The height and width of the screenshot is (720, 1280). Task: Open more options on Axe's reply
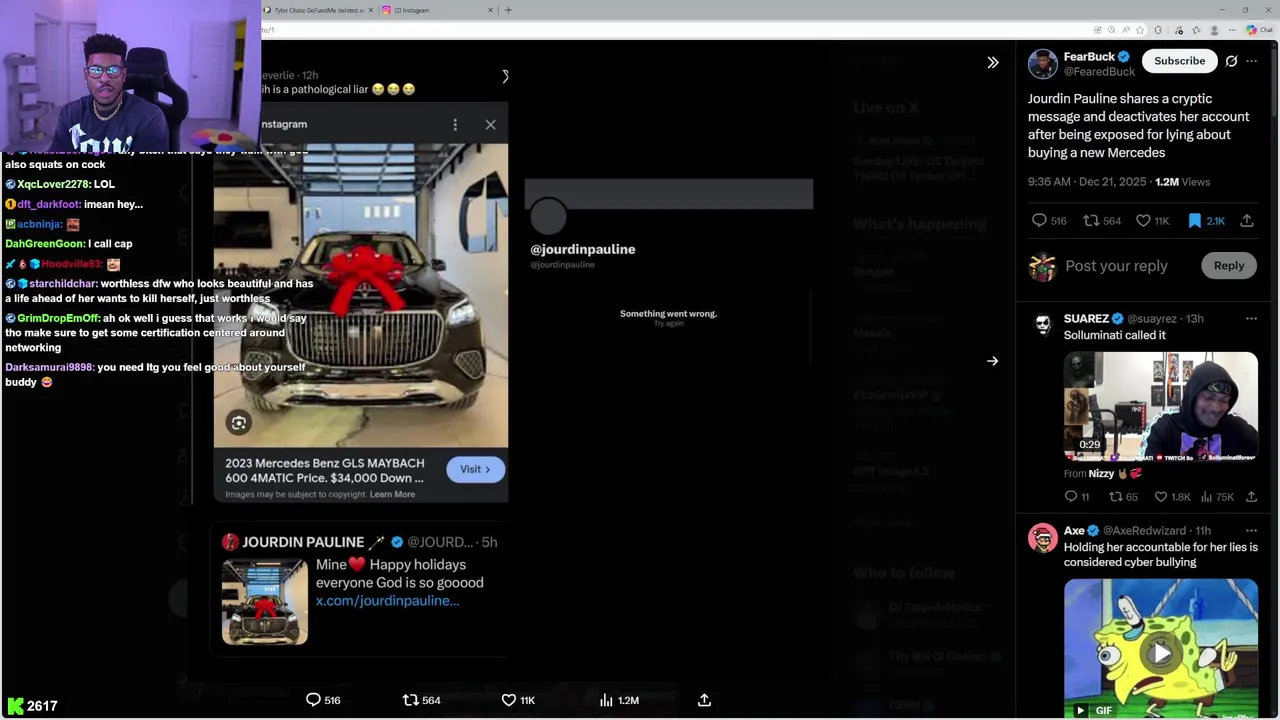tap(1251, 530)
